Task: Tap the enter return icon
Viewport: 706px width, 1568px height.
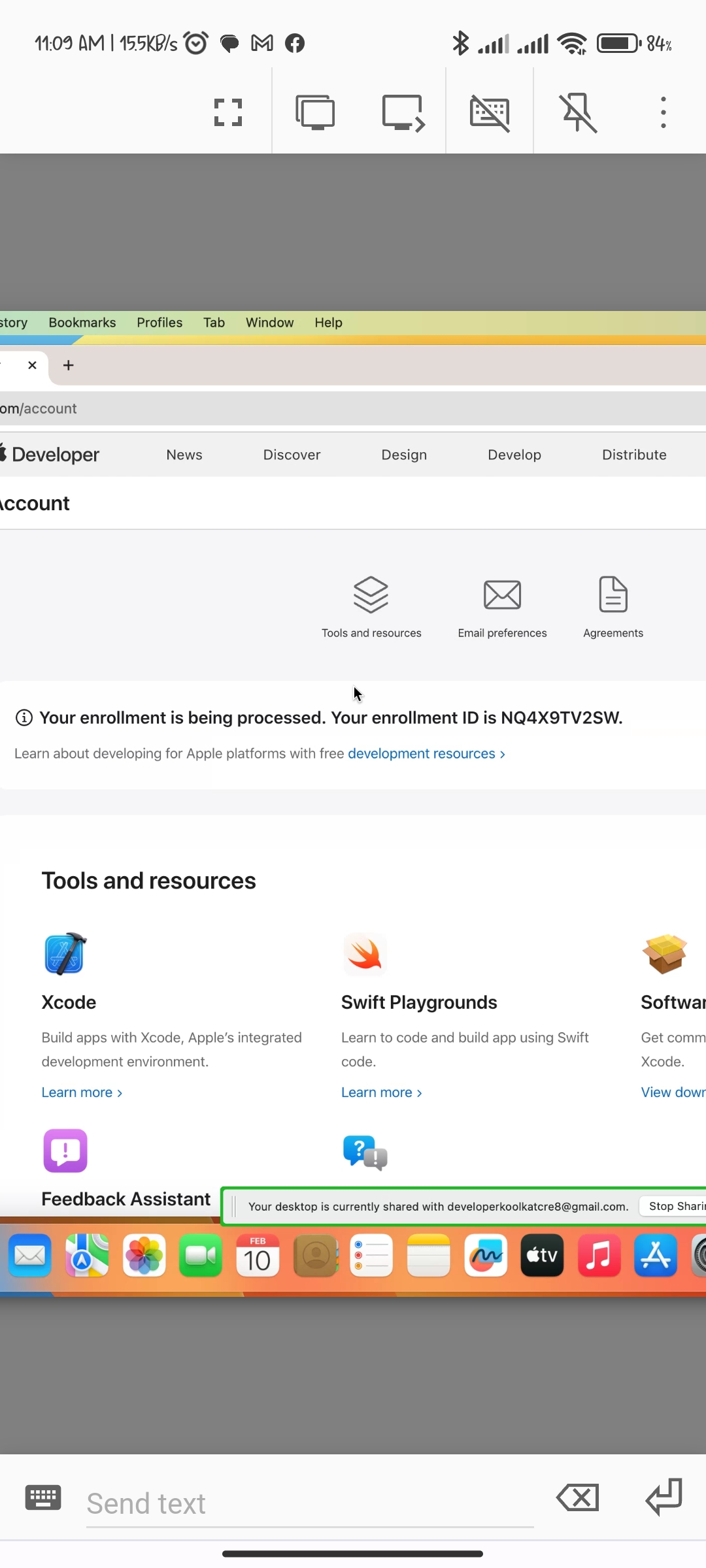Action: [664, 1497]
